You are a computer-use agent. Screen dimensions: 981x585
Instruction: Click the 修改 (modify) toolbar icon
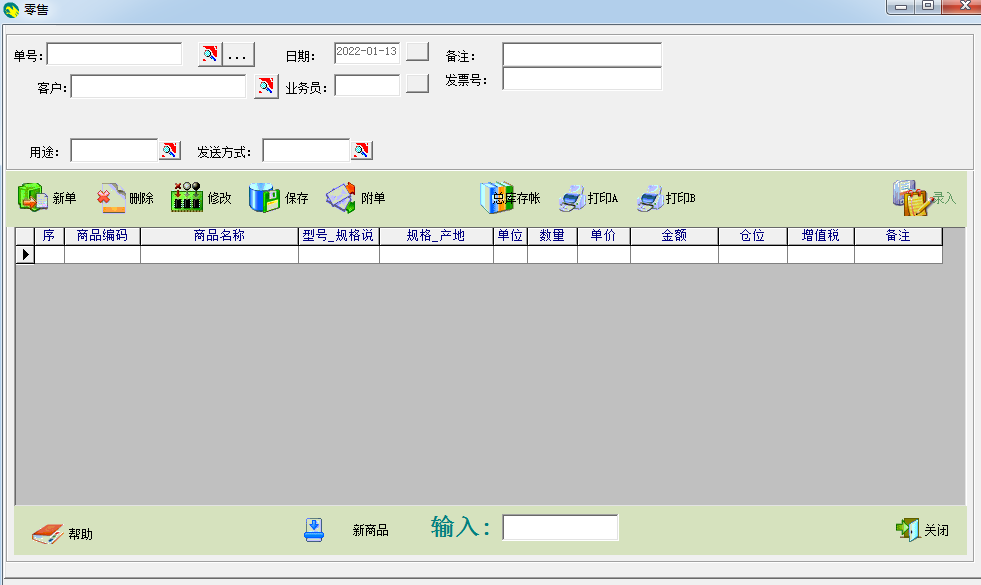pyautogui.click(x=186, y=197)
